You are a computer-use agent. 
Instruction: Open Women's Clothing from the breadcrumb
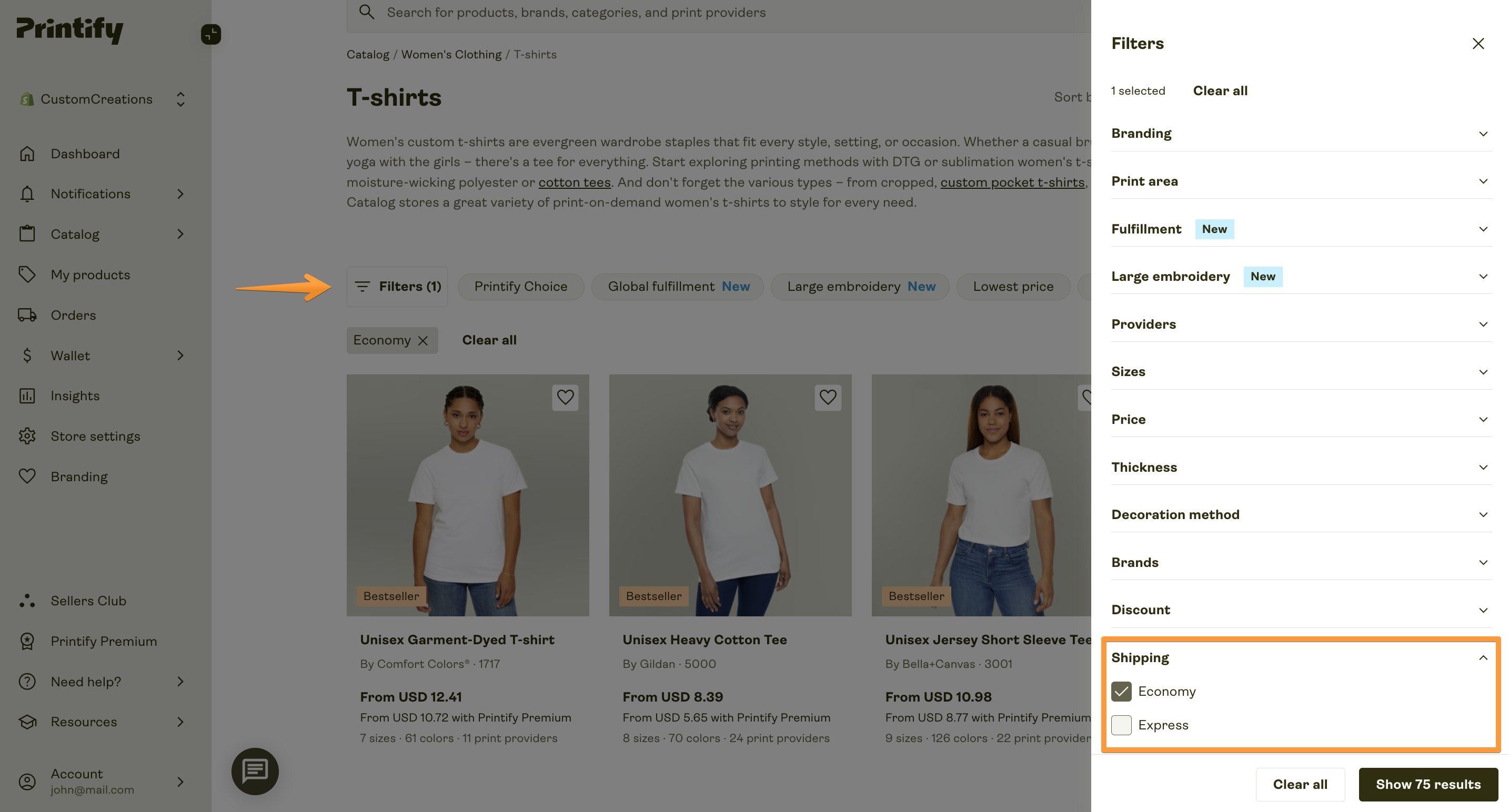tap(451, 54)
